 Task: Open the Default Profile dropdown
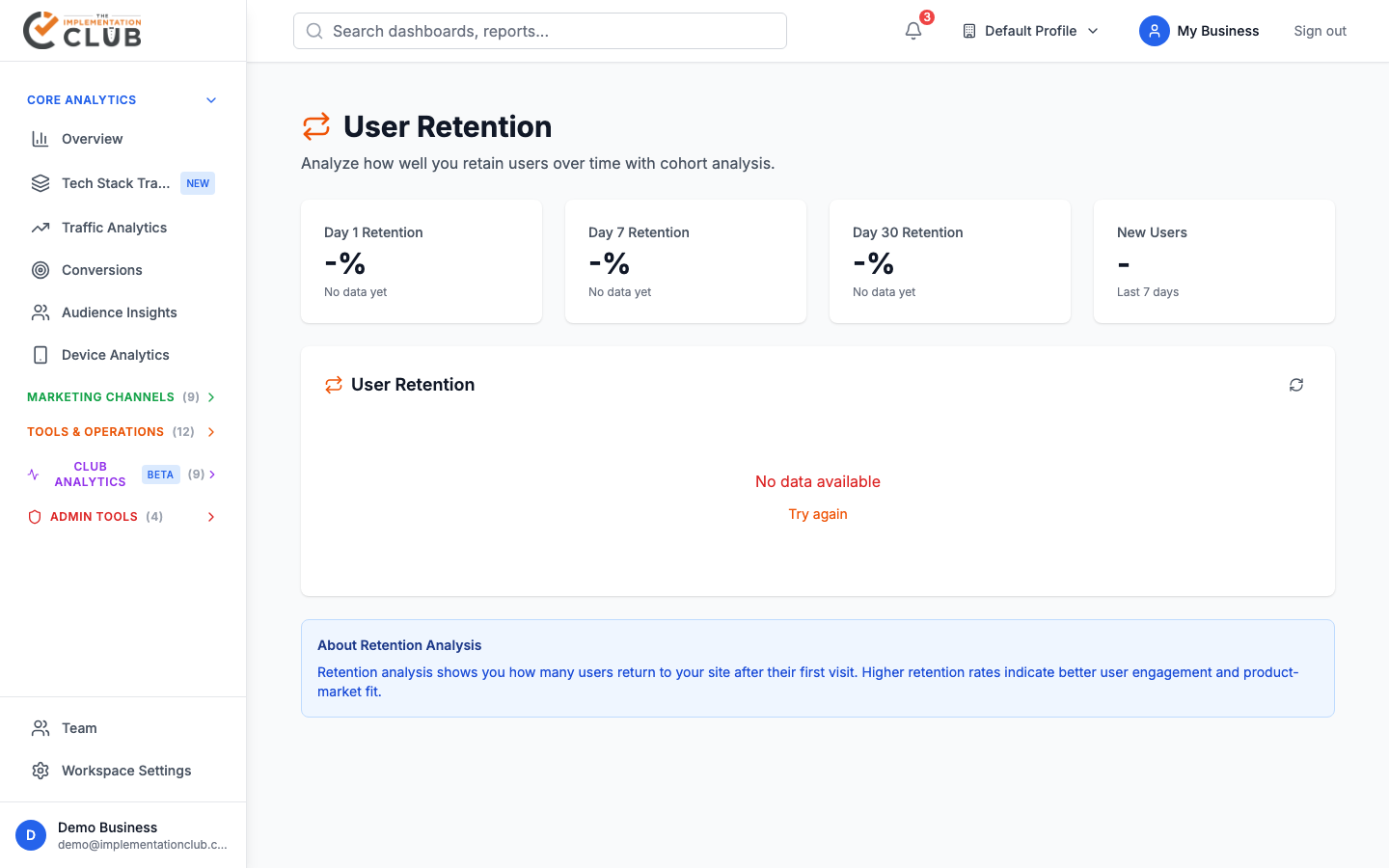tap(1029, 30)
